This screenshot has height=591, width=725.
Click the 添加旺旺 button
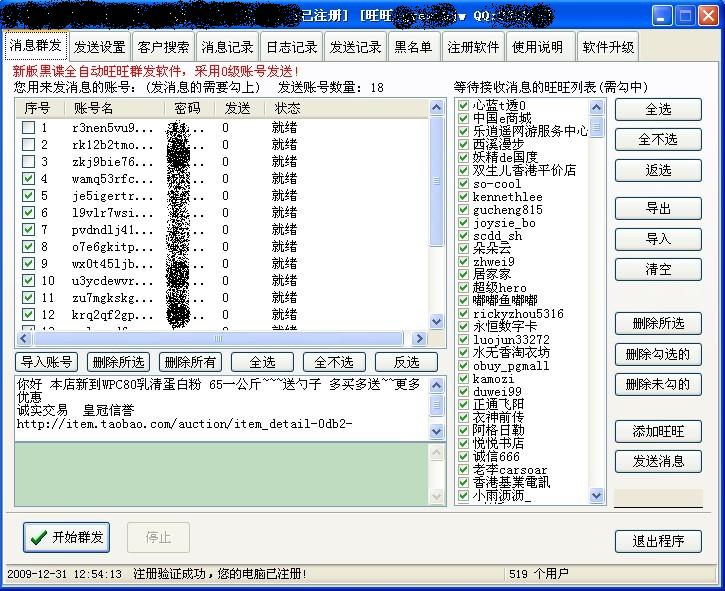[x=658, y=431]
